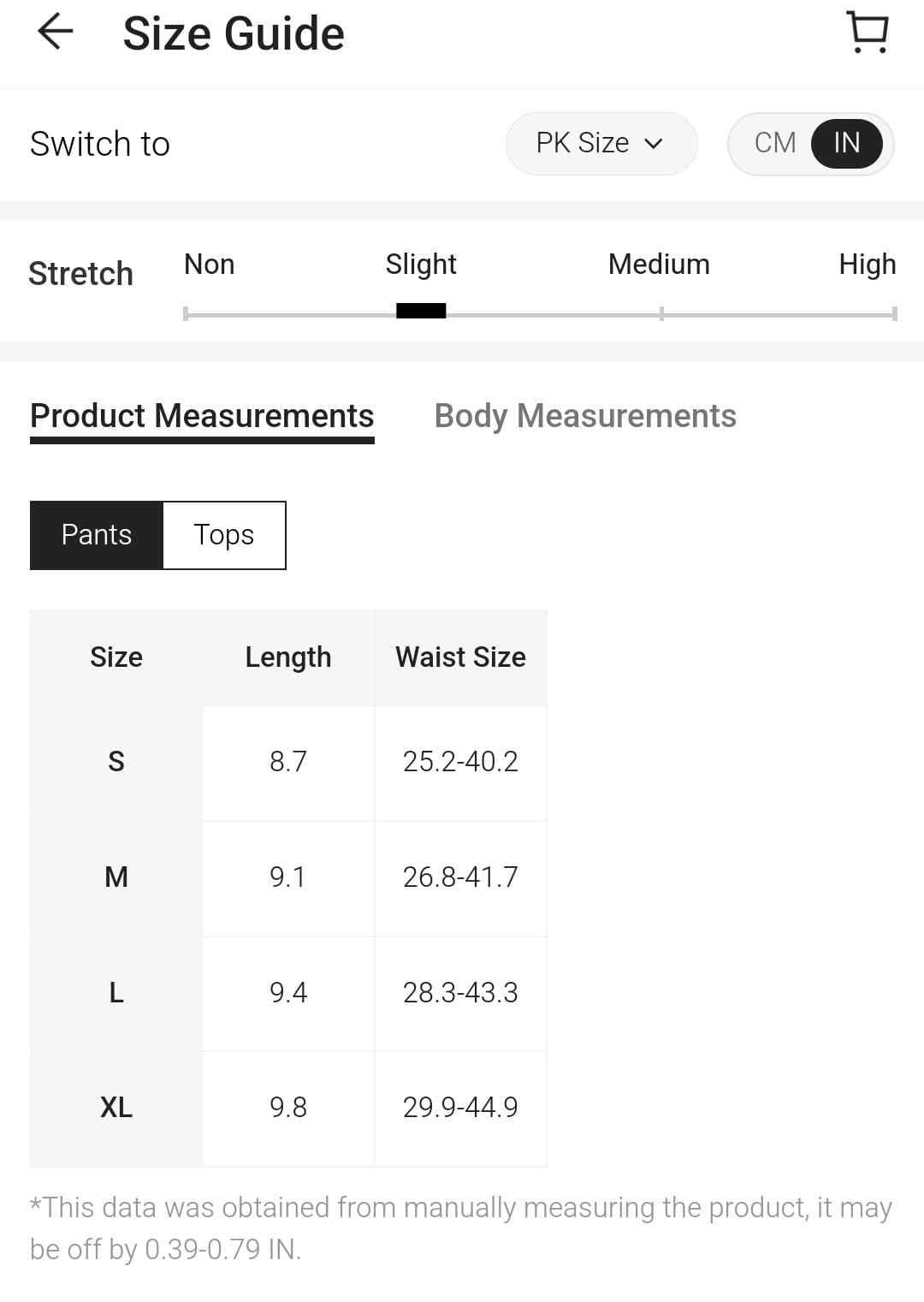
Task: Click the Medium stretch label
Action: [x=659, y=265]
